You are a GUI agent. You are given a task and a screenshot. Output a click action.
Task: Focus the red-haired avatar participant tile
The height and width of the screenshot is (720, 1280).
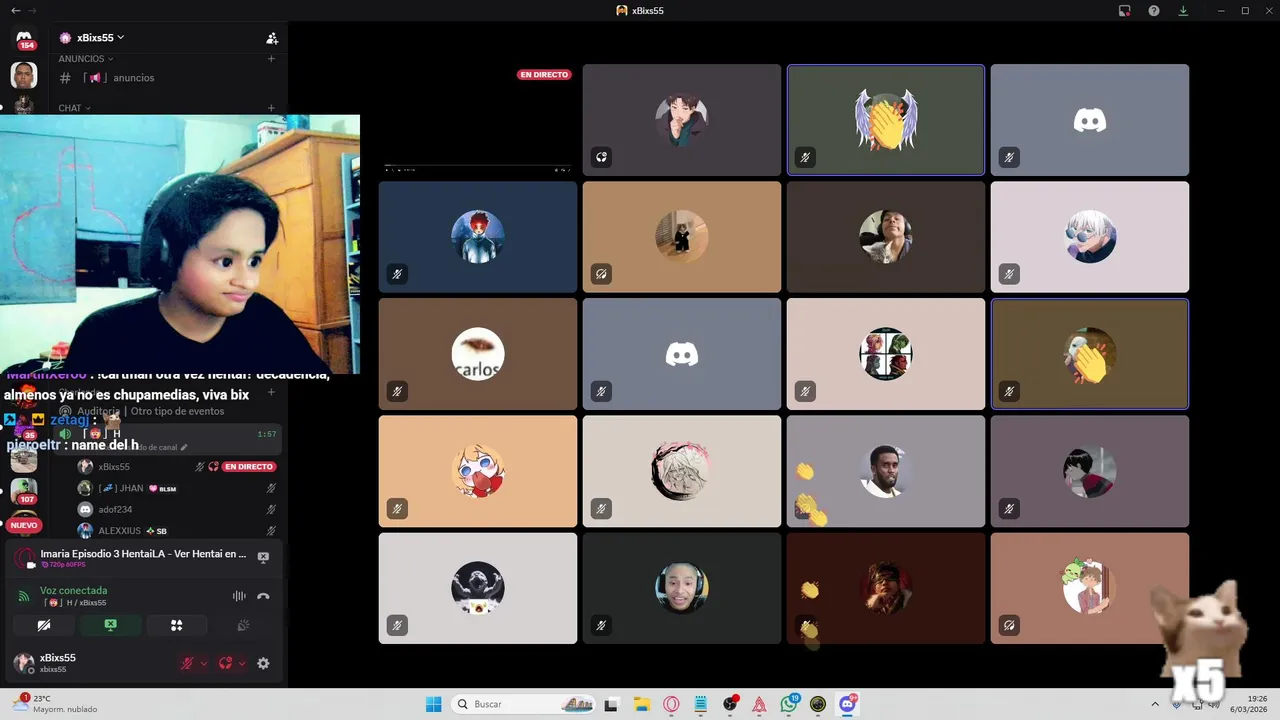click(x=478, y=237)
